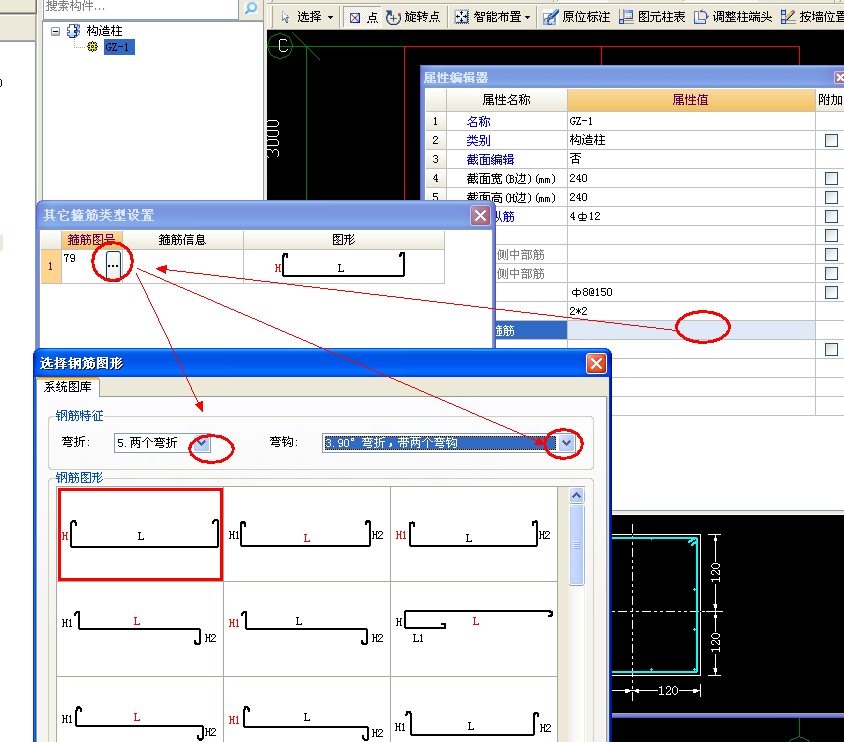The height and width of the screenshot is (742, 844).
Task: Choose the 旋转点 tool
Action: (x=413, y=17)
